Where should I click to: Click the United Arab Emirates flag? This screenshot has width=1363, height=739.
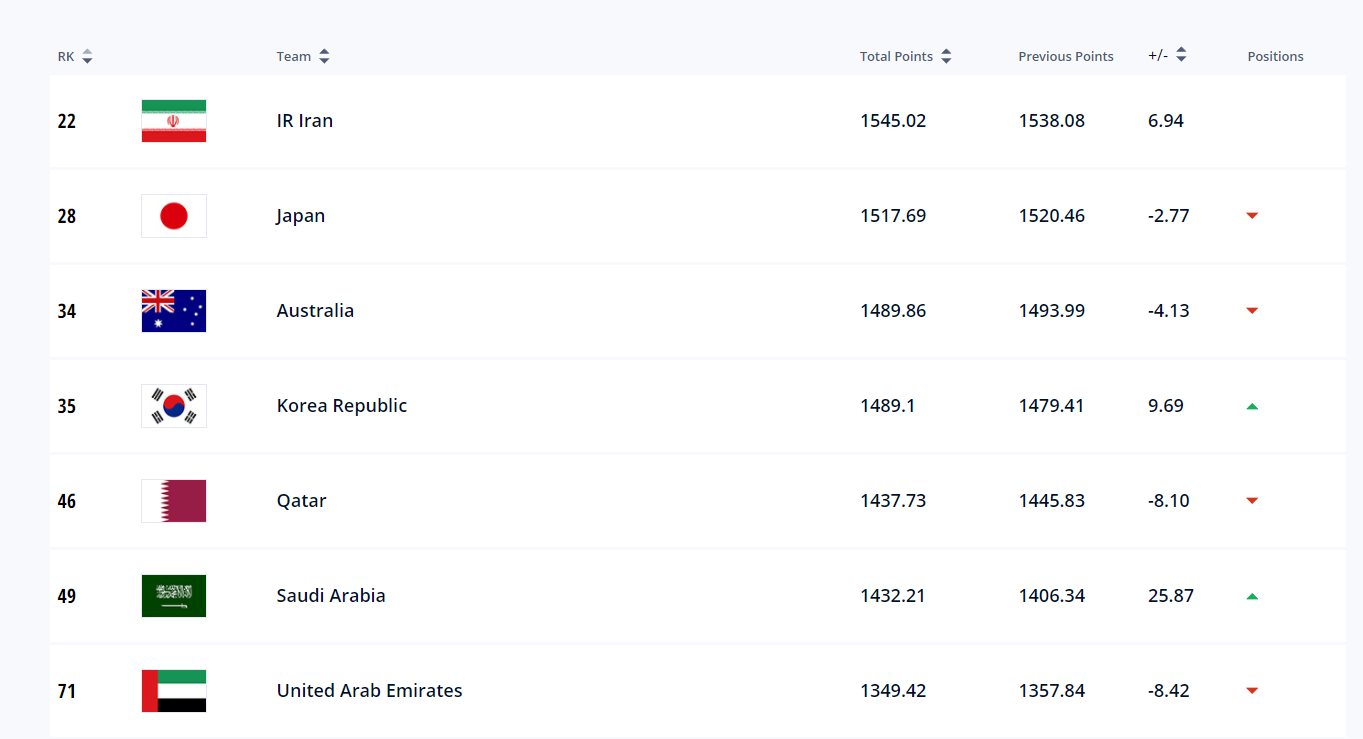[x=174, y=691]
